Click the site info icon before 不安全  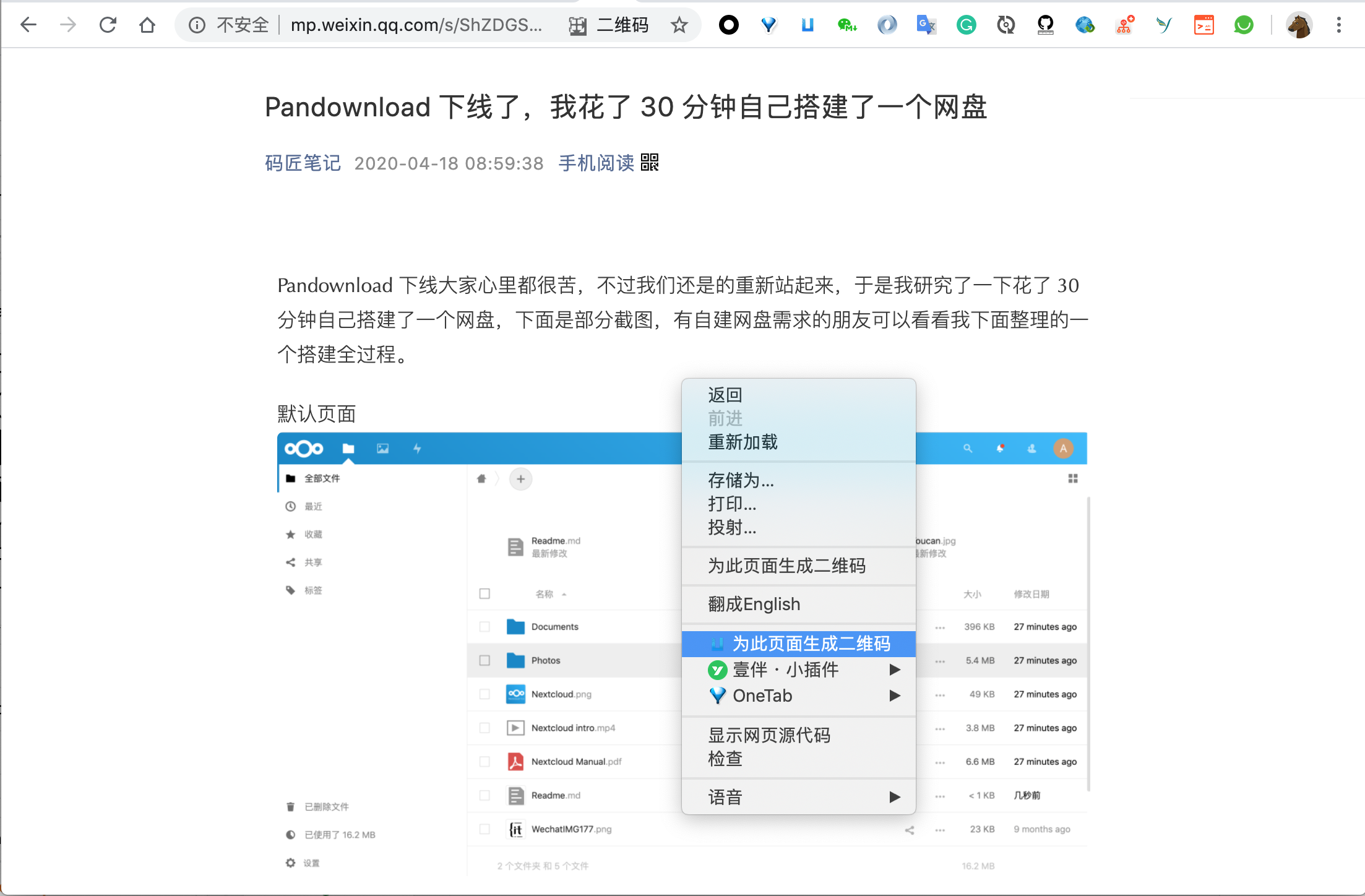(x=197, y=25)
